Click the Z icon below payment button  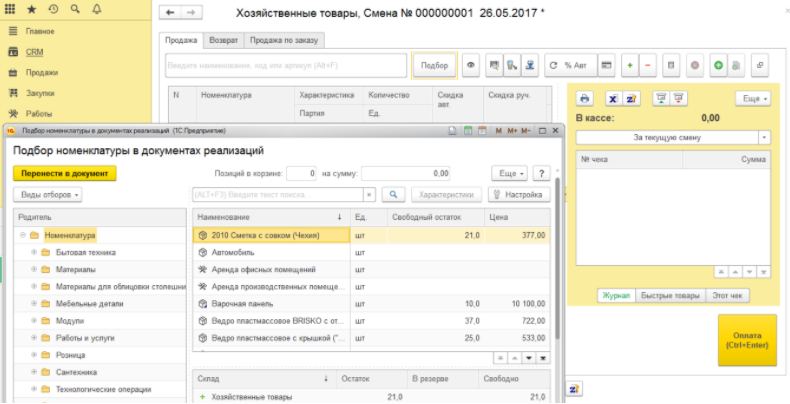574,389
